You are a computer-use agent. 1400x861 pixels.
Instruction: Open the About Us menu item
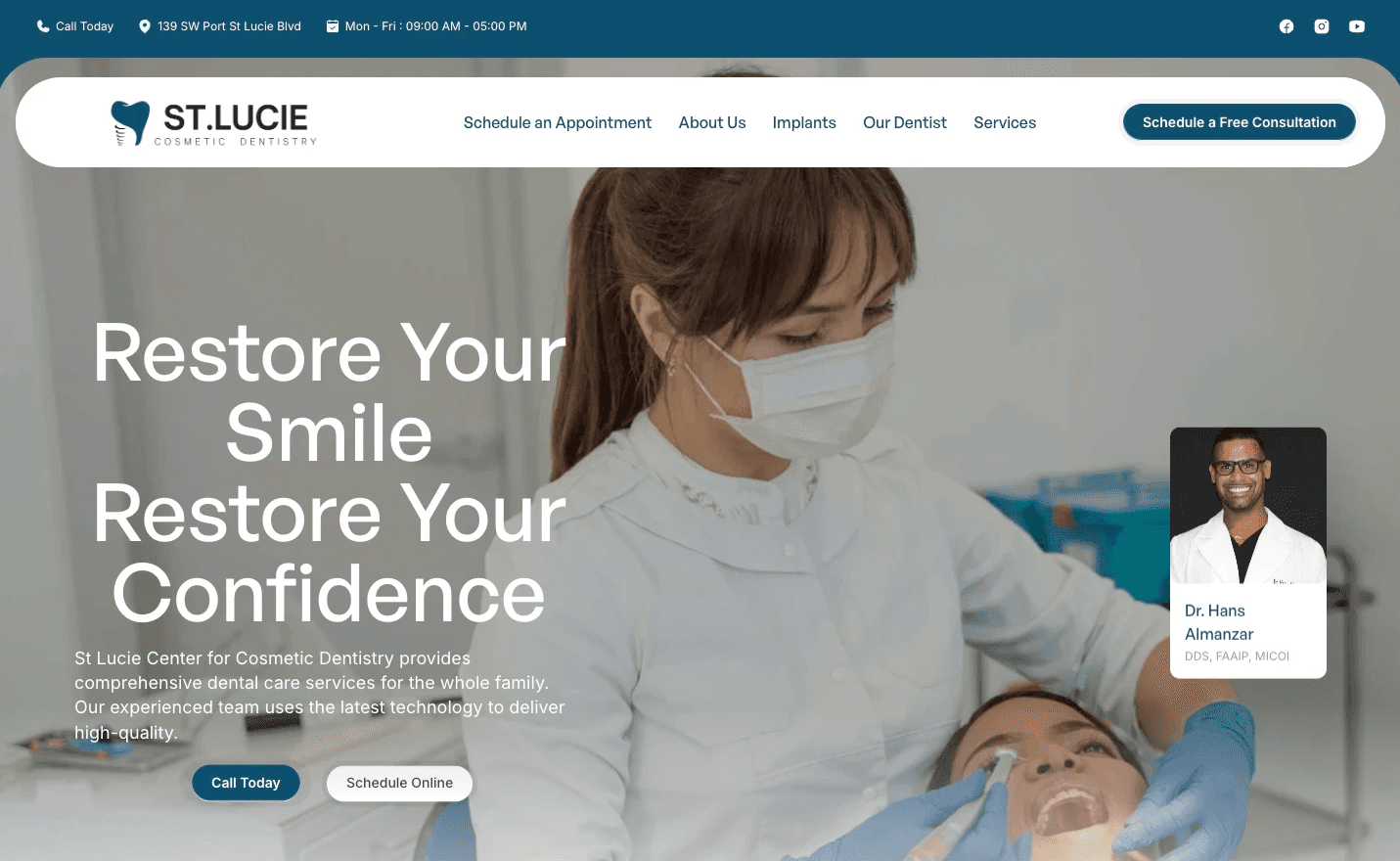tap(712, 122)
